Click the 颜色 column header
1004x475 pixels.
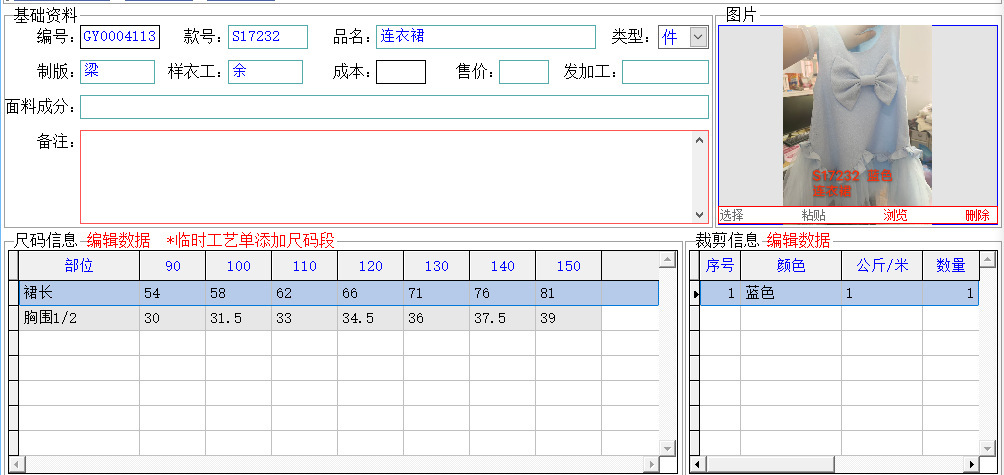pyautogui.click(x=791, y=266)
